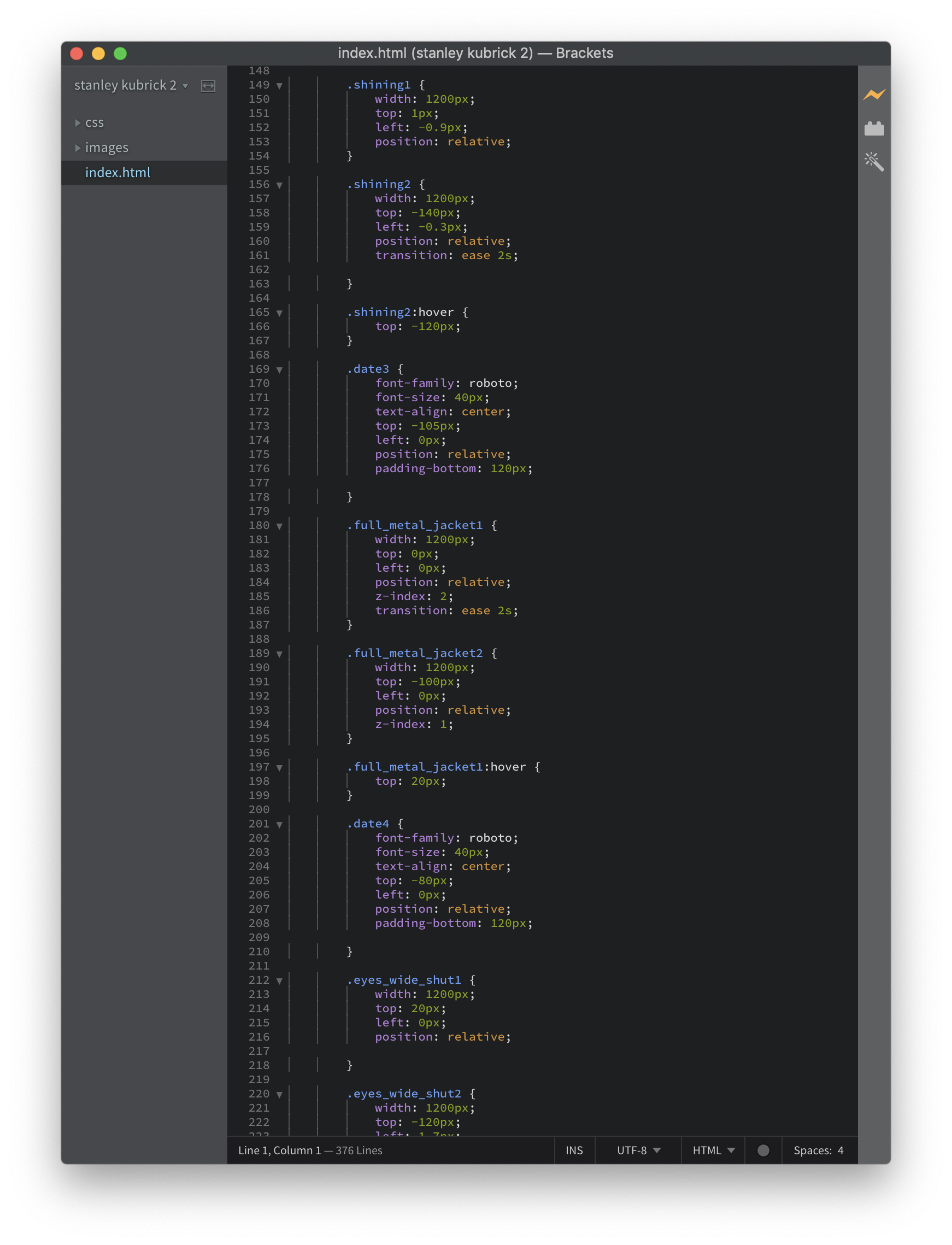952x1245 pixels.
Task: Click the split editor view icon
Action: [208, 86]
